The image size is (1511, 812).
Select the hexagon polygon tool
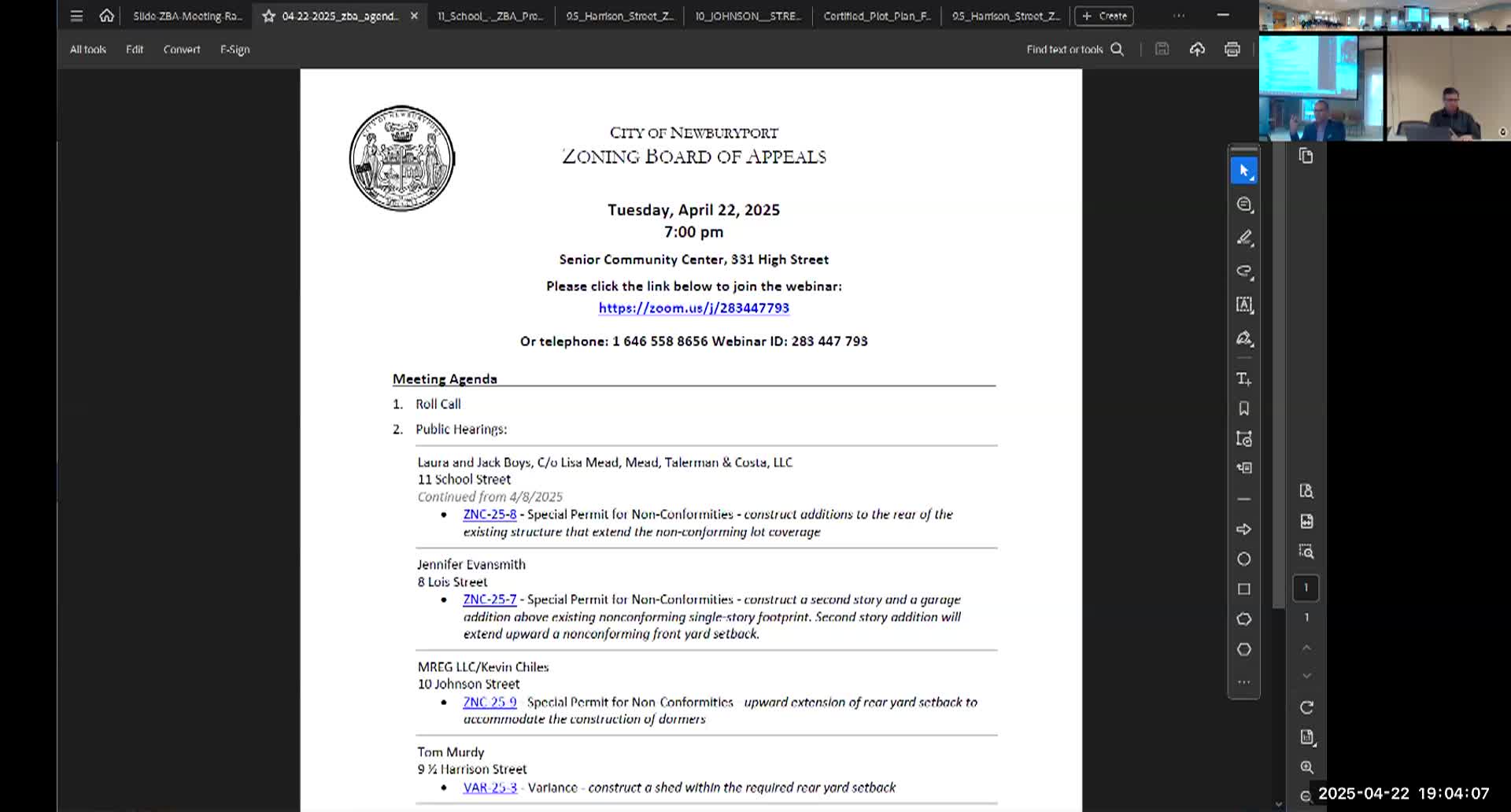click(1243, 649)
